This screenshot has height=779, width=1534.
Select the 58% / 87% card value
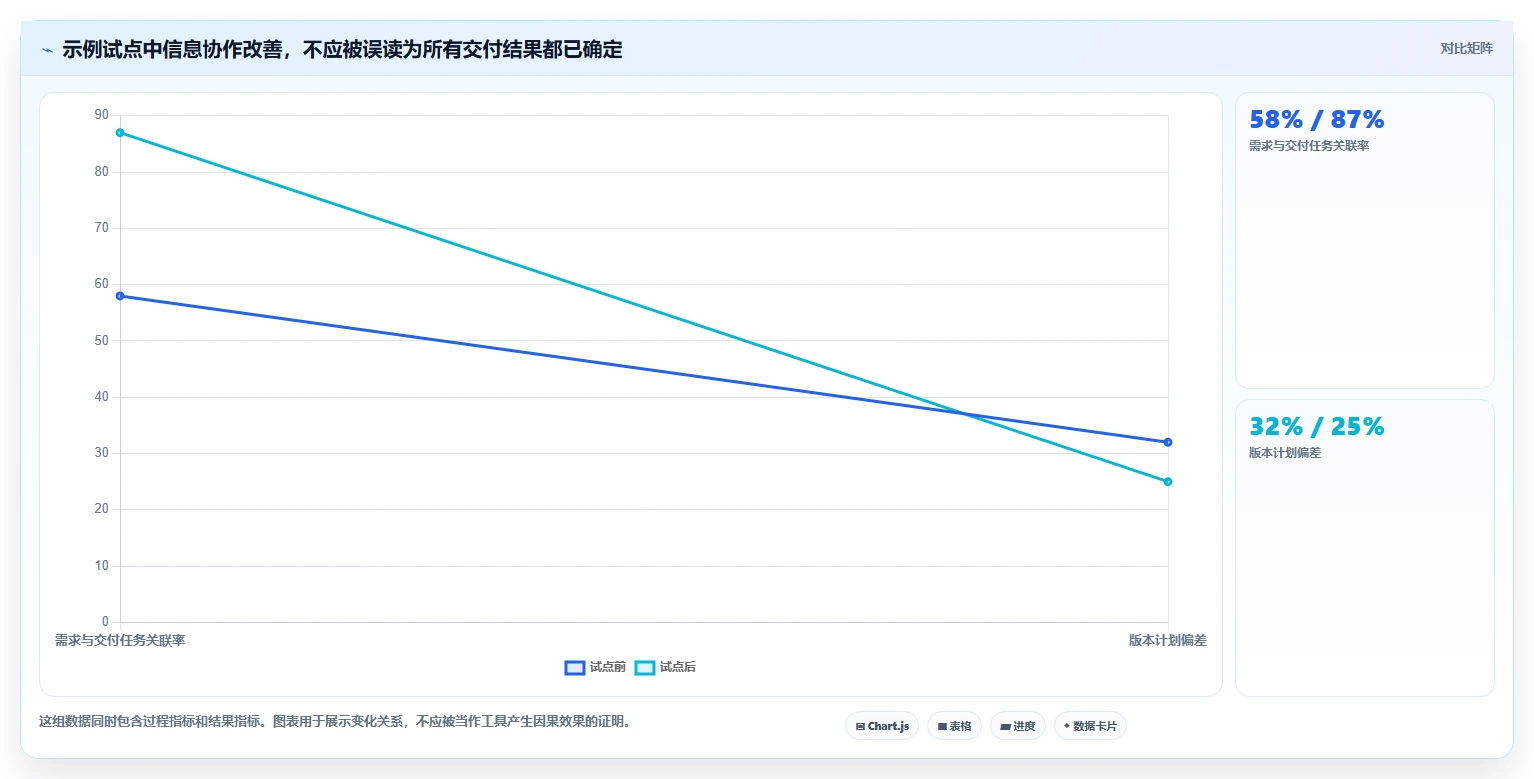click(1316, 120)
